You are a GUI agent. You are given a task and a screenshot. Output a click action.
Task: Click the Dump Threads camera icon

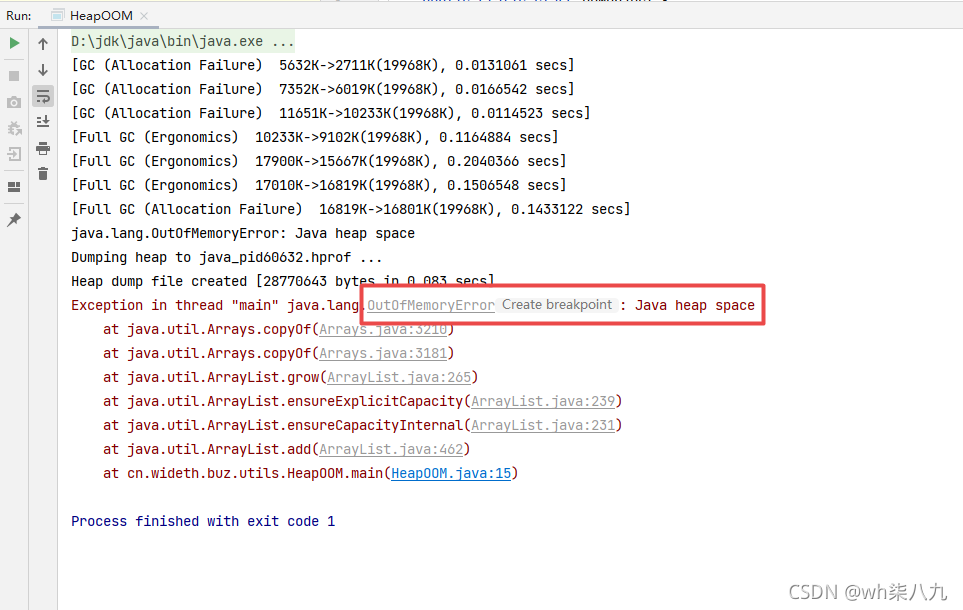tap(14, 103)
